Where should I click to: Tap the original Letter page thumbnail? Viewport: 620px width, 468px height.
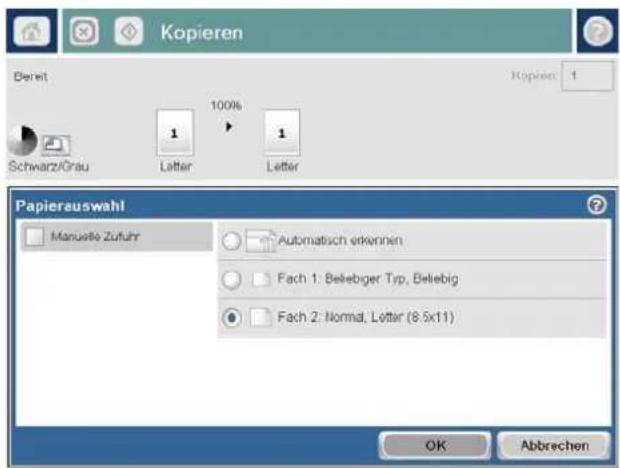175,132
